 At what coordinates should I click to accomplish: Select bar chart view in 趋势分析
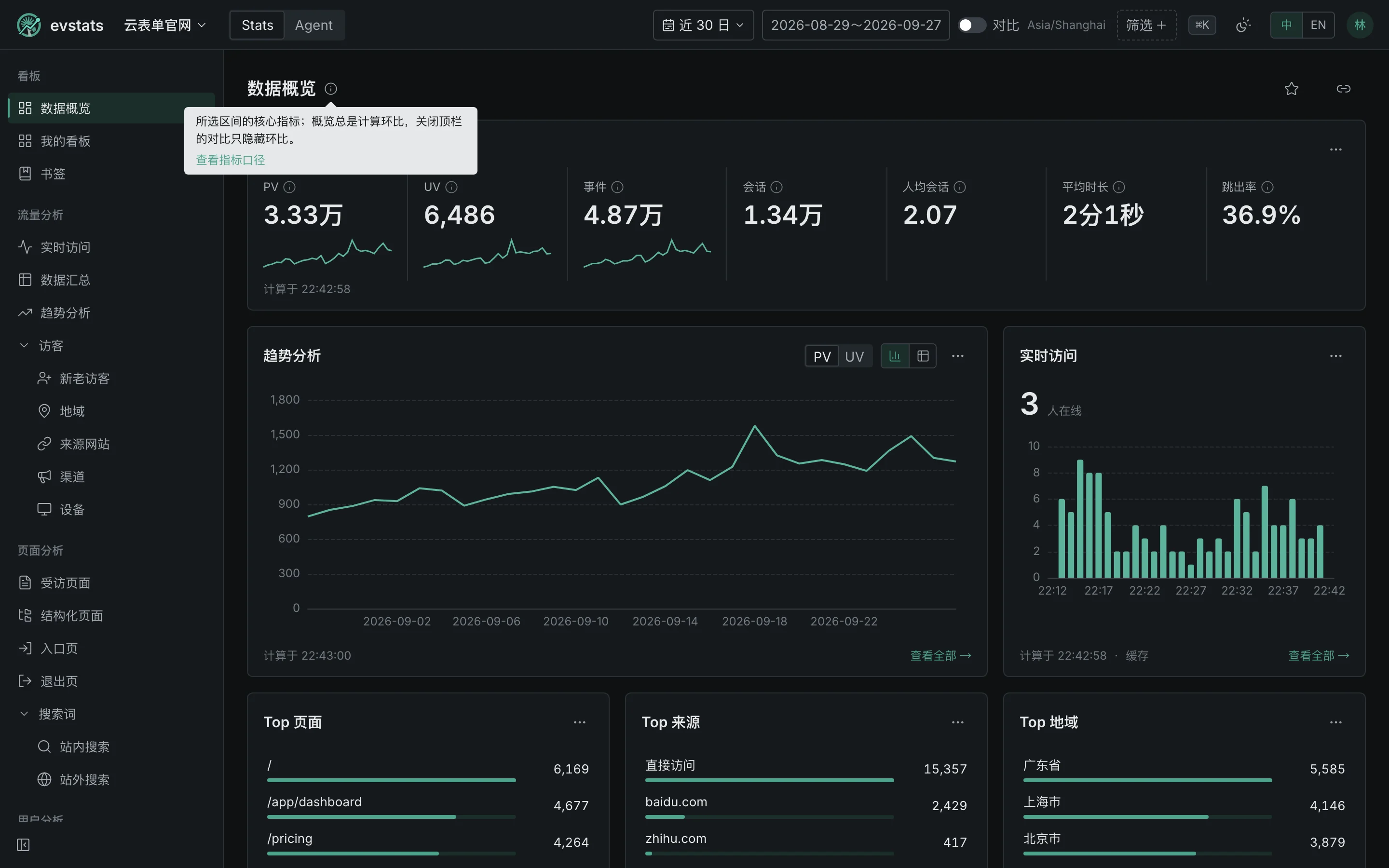(x=894, y=356)
